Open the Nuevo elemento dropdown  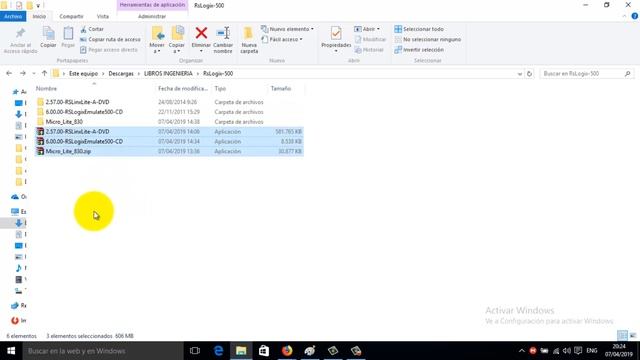(x=288, y=29)
